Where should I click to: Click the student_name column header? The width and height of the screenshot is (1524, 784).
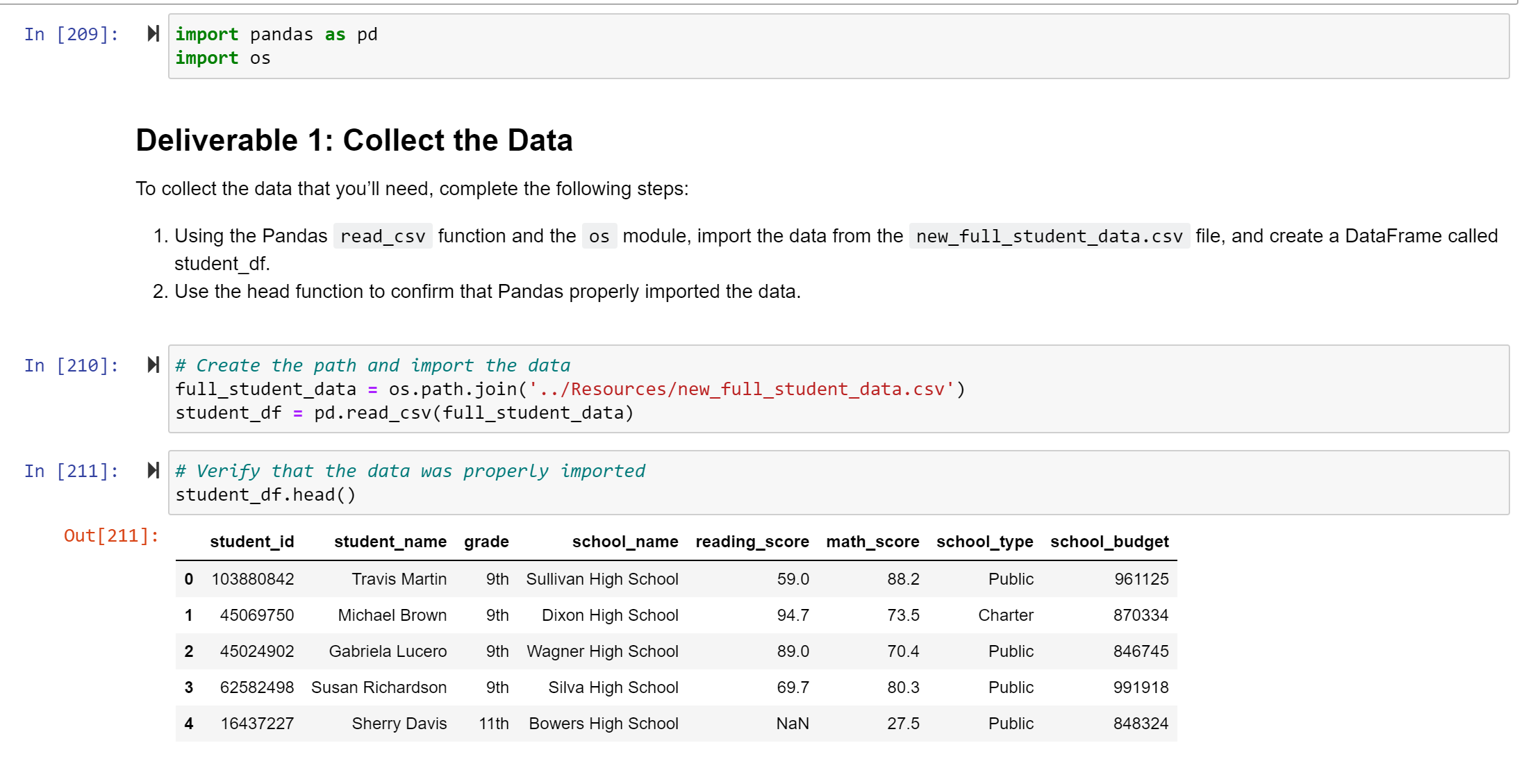pos(390,542)
